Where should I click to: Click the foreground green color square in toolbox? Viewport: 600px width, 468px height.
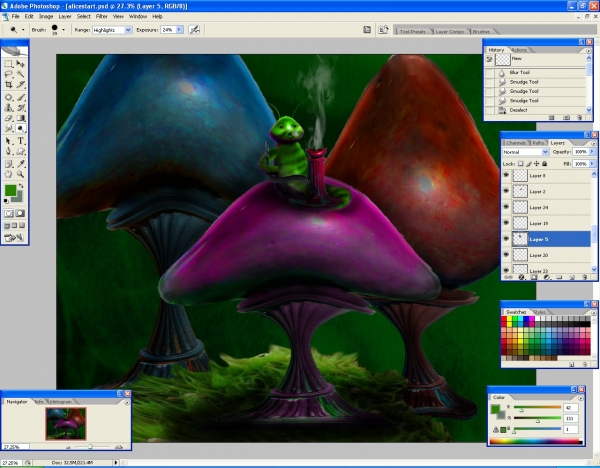10,191
